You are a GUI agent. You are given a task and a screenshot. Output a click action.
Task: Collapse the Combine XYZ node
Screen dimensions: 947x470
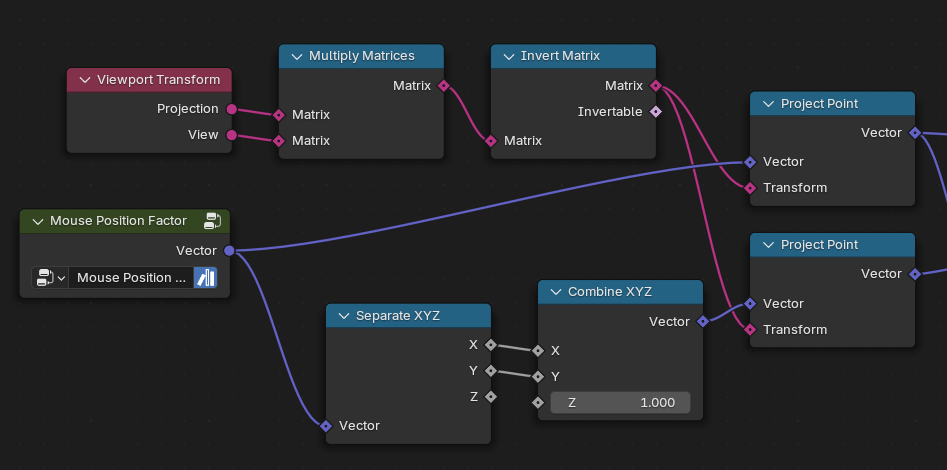[x=556, y=292]
